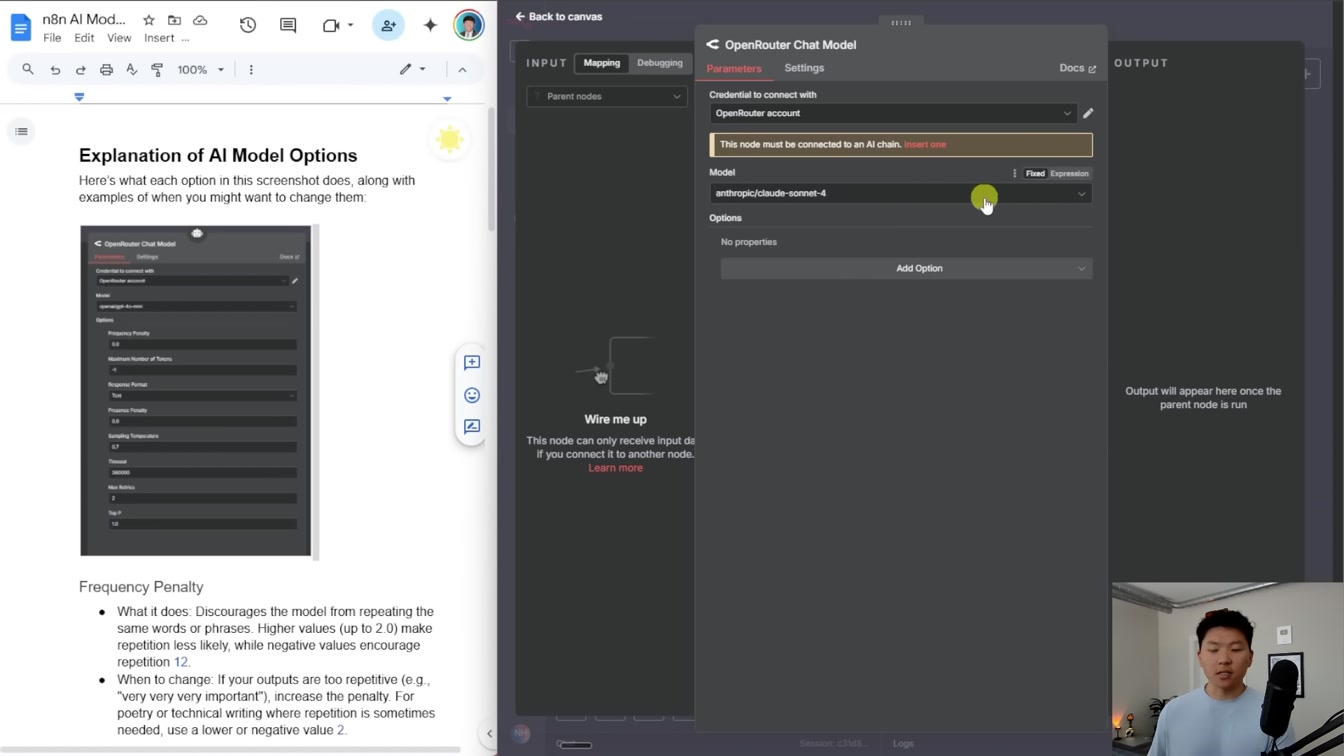Expand the Add Option dropdown

906,268
